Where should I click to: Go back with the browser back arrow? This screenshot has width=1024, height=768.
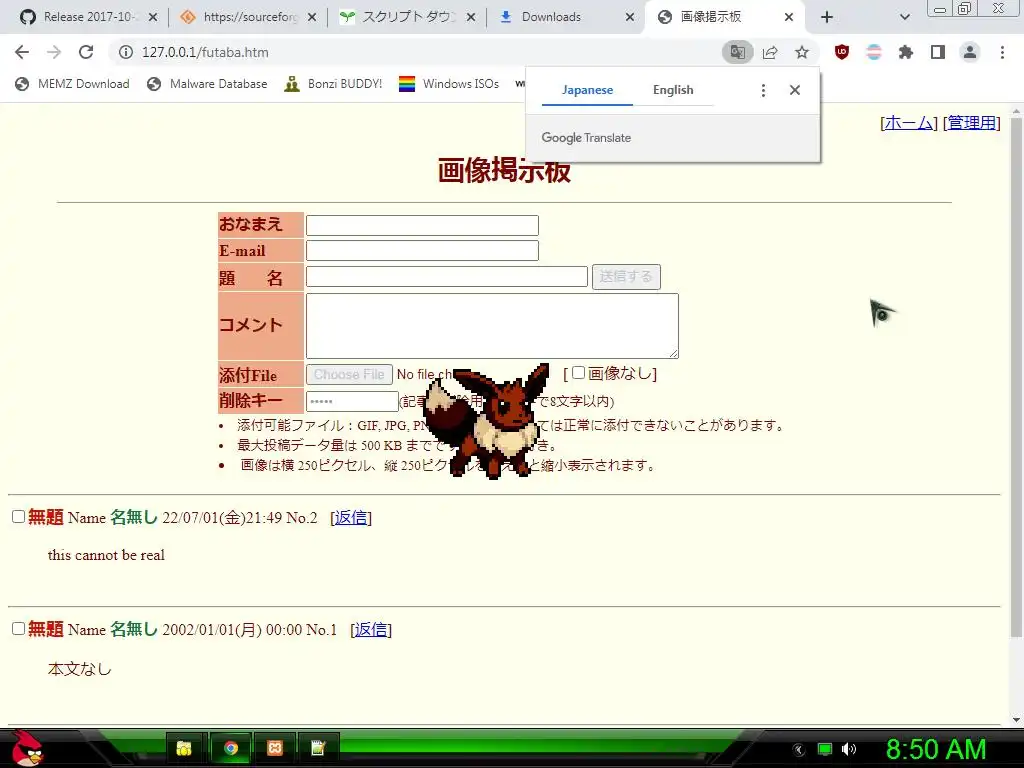click(x=22, y=52)
